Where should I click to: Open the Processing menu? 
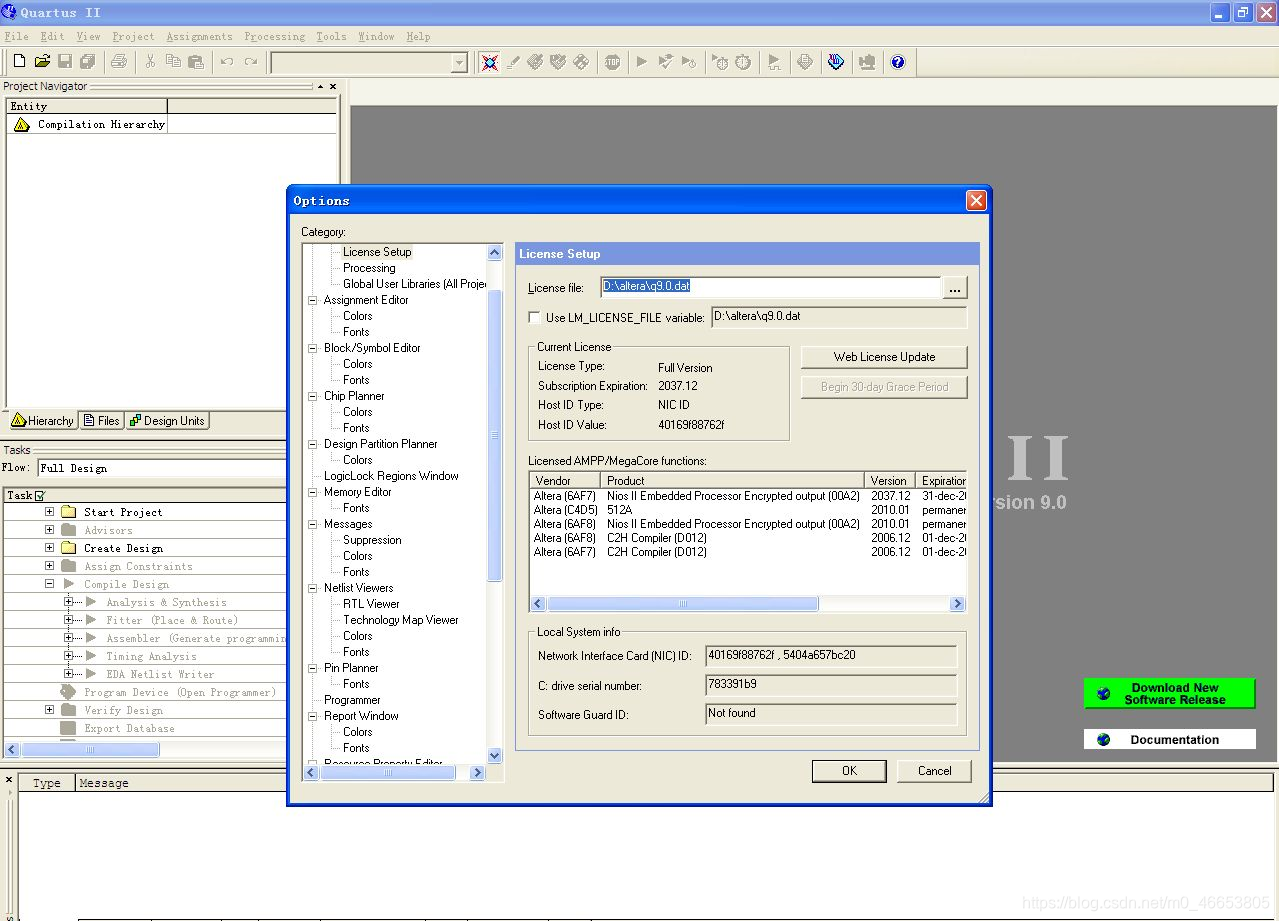click(275, 37)
